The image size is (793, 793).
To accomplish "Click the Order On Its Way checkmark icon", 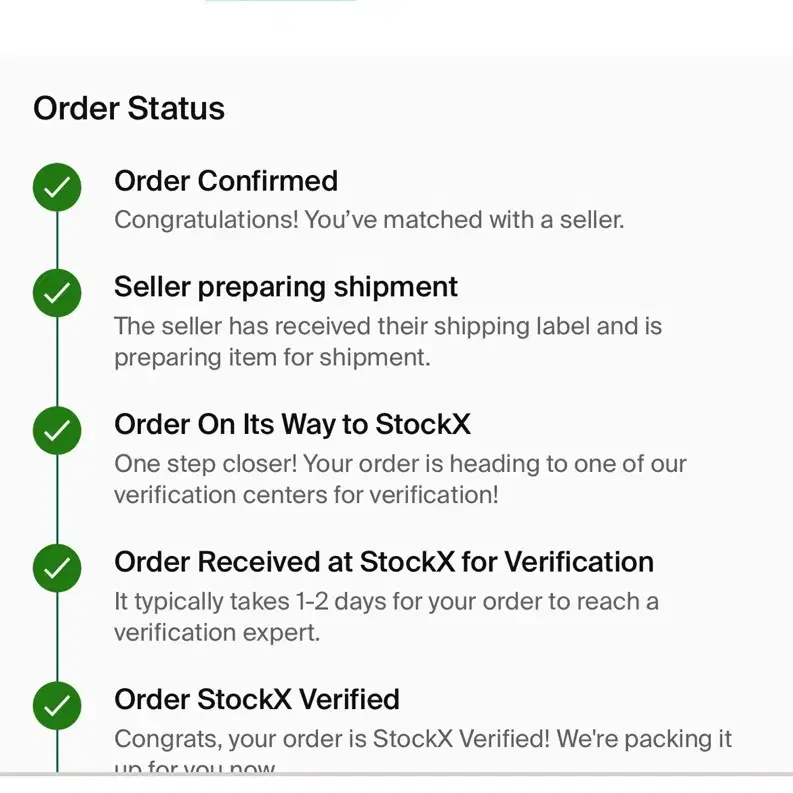I will point(57,430).
